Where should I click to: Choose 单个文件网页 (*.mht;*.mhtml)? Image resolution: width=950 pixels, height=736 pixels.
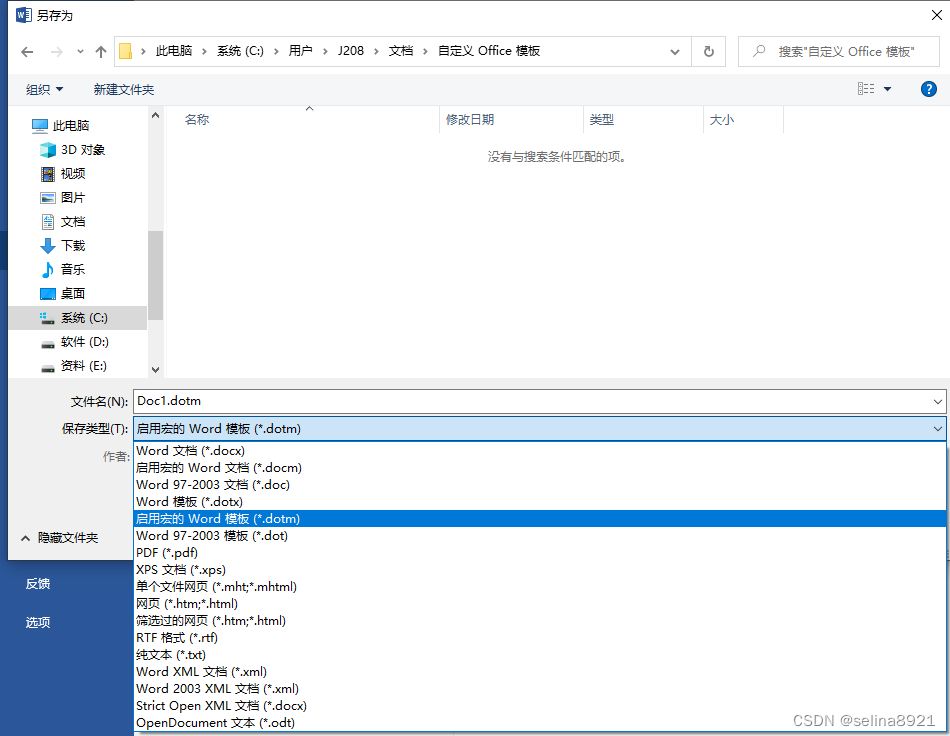539,586
